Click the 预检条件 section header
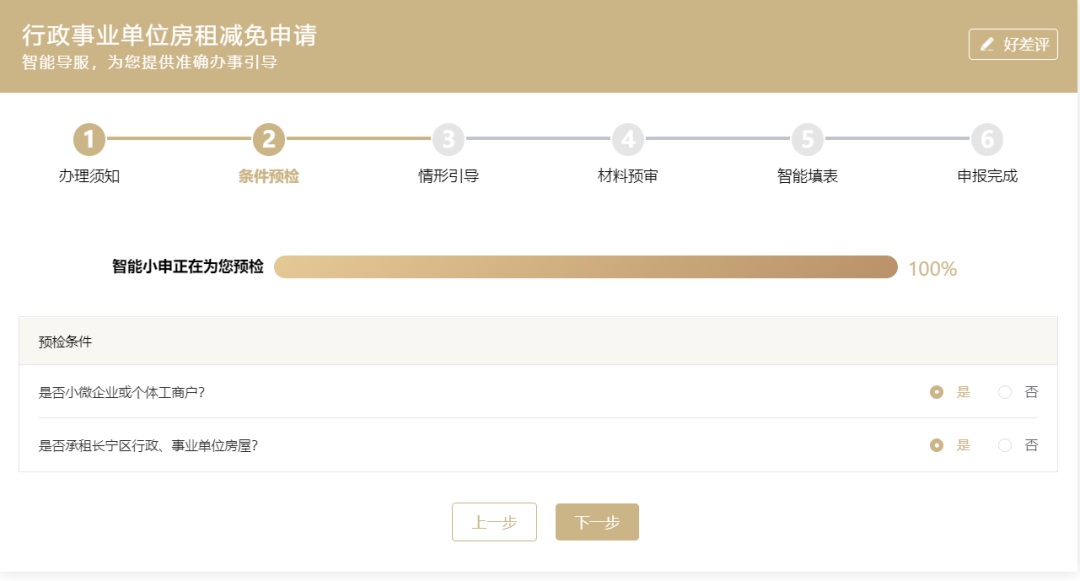This screenshot has height=581, width=1080. click(x=66, y=341)
